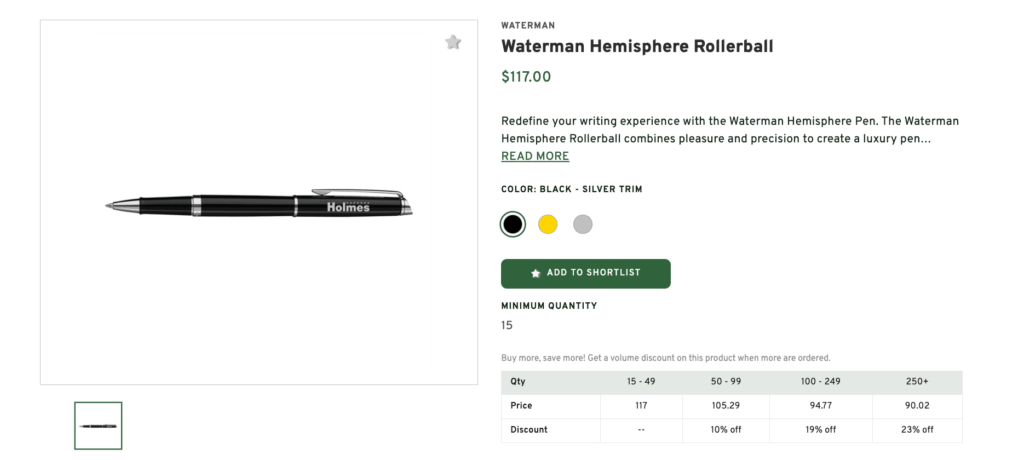
Task: Pick the silver gray color swatch
Action: (x=583, y=224)
